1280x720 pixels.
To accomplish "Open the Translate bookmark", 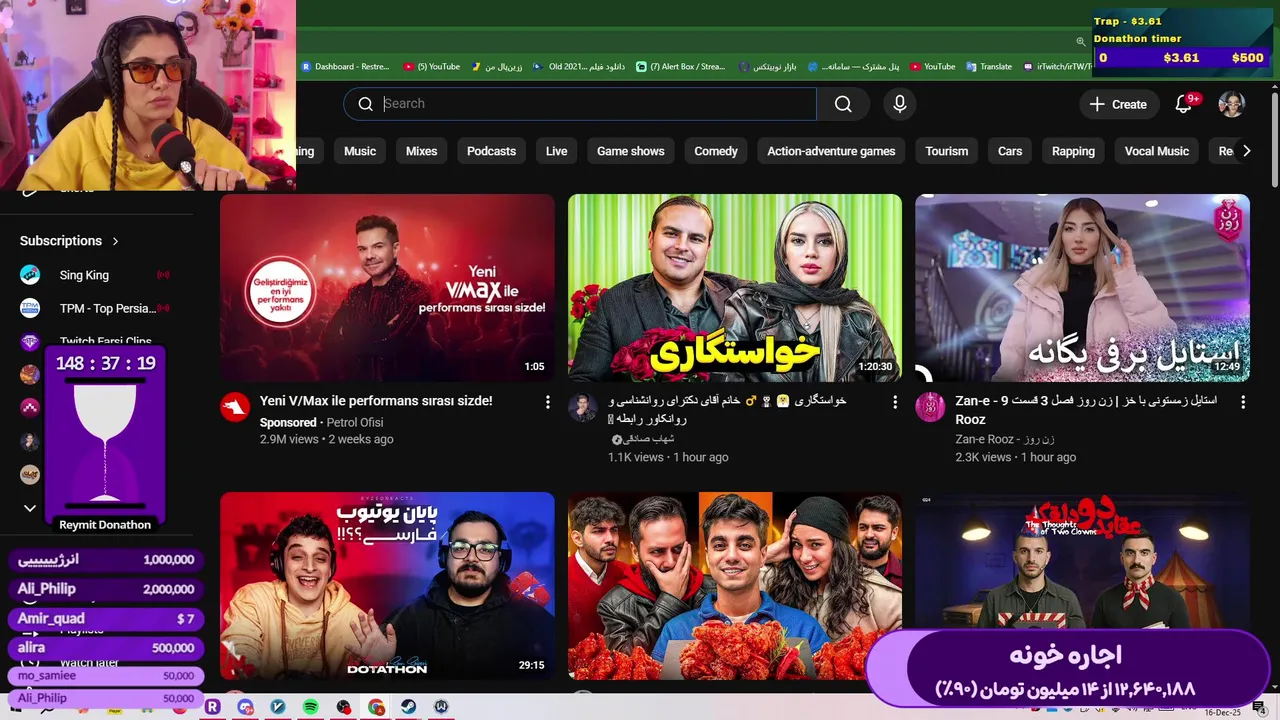I will (x=989, y=67).
